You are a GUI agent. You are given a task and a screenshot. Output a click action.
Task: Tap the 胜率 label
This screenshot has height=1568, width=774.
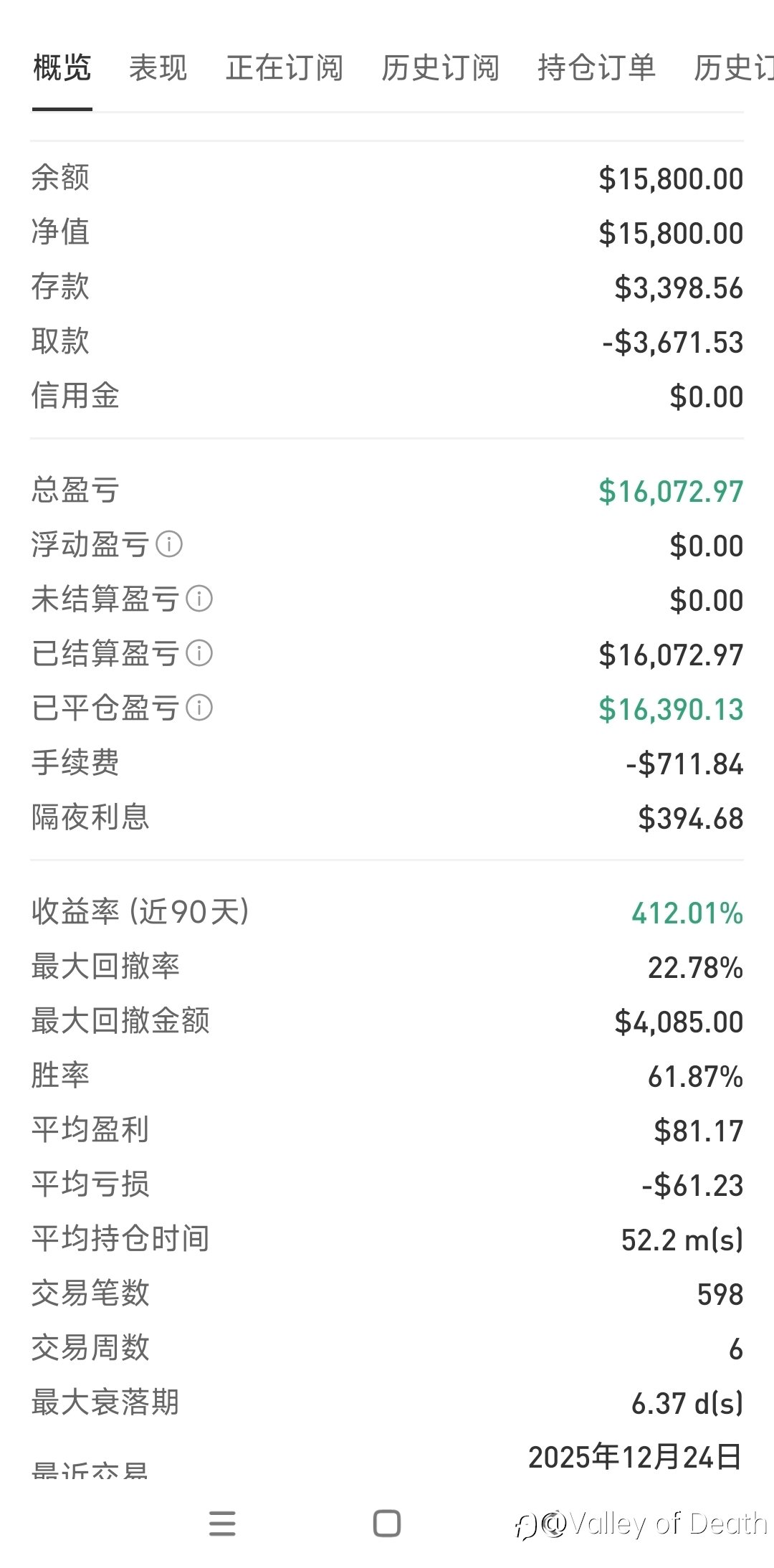tap(60, 1075)
